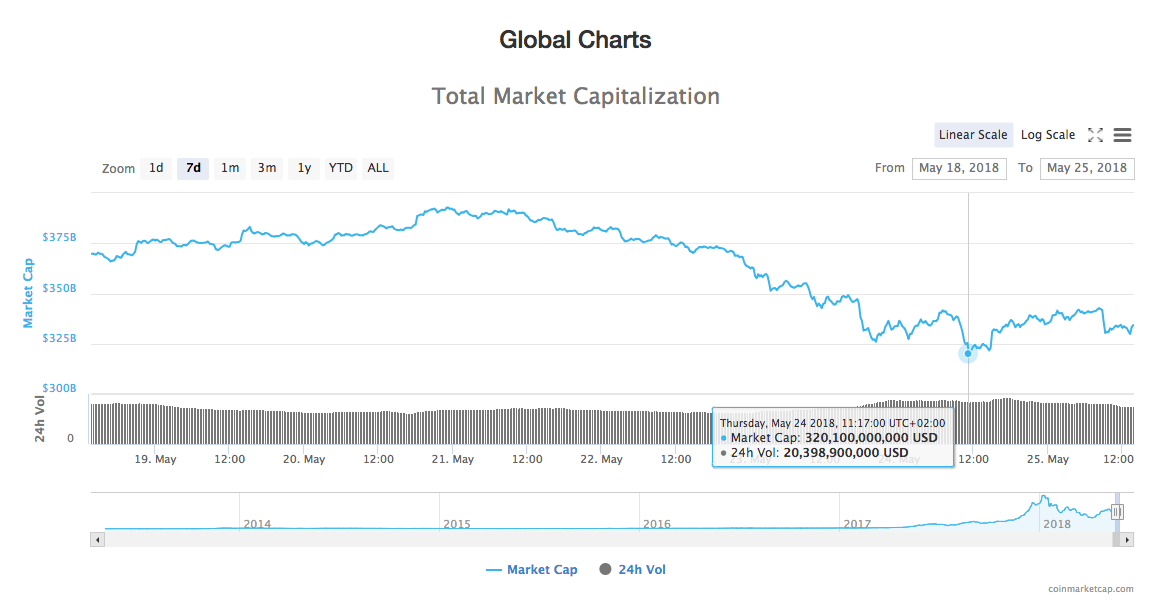
Task: Zoom chart to 1y
Action: tap(304, 168)
